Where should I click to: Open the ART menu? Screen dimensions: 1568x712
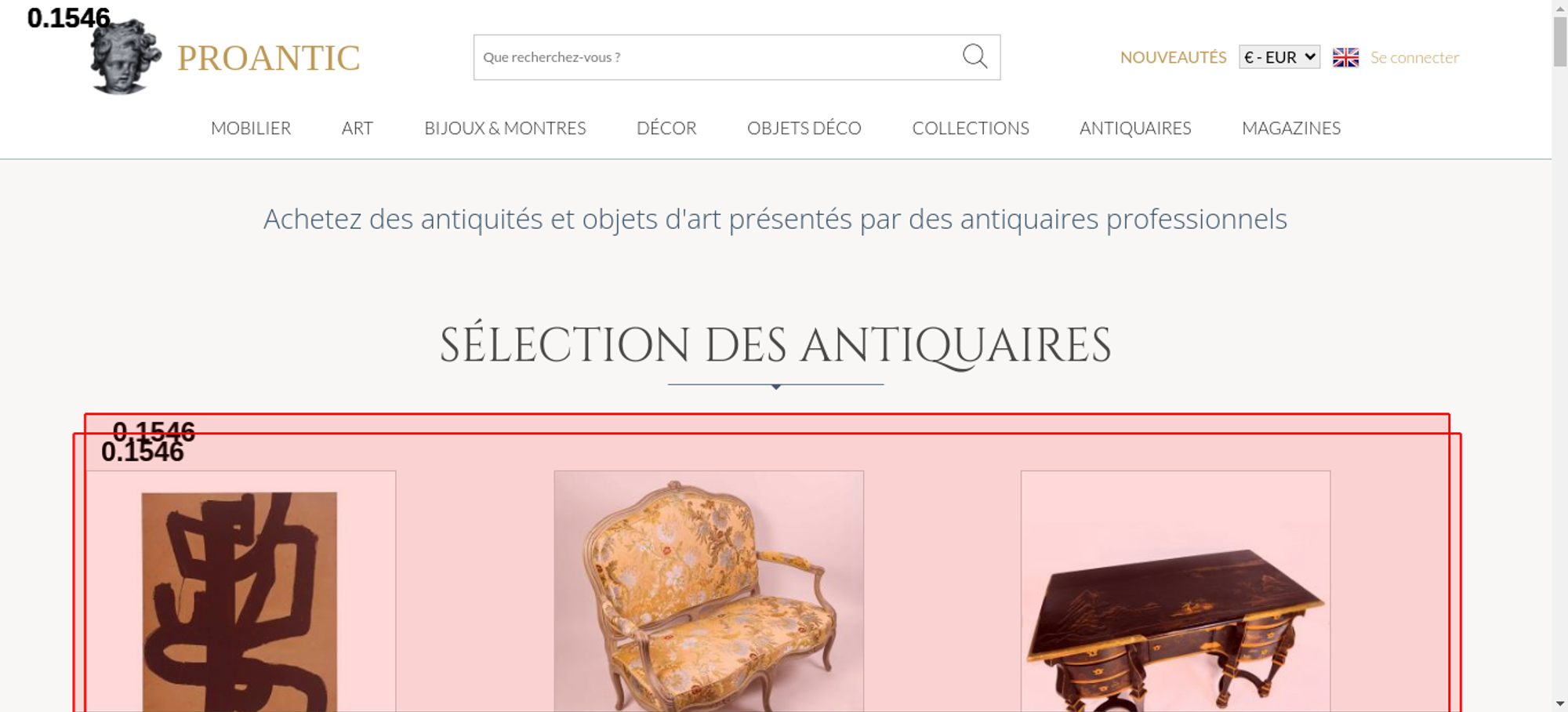click(358, 128)
